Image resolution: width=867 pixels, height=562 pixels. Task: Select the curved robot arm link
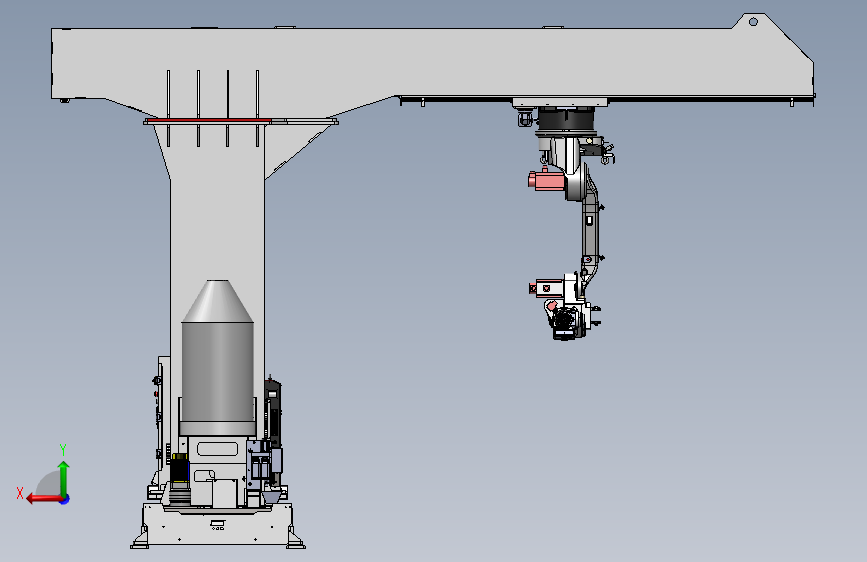[591, 232]
